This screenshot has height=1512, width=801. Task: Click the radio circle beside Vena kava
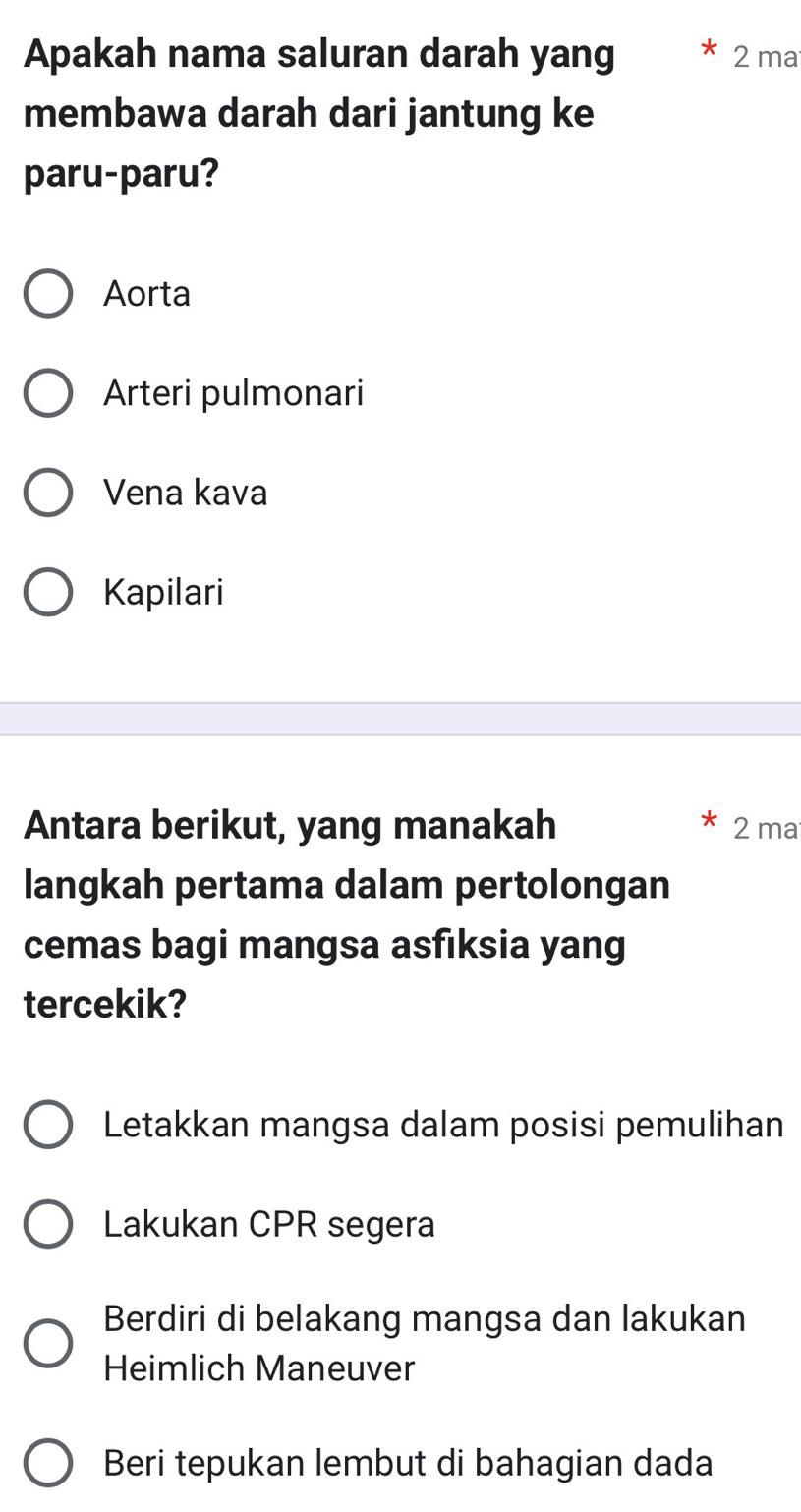48,492
